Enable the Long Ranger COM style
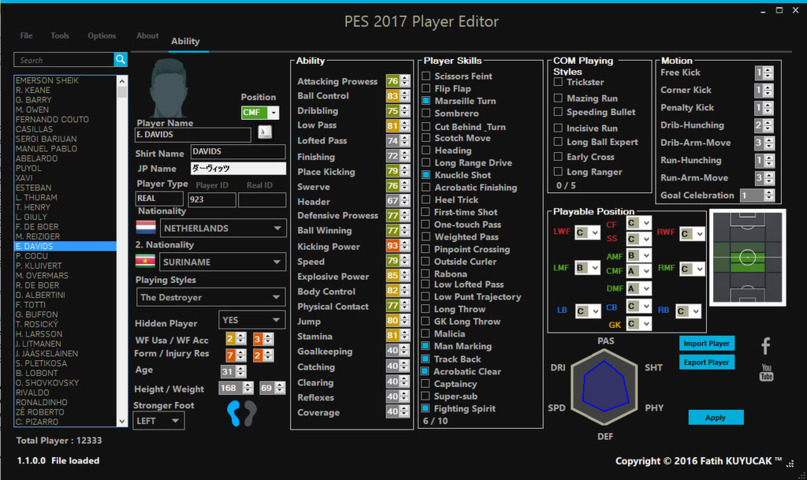This screenshot has height=480, width=807. (x=558, y=172)
